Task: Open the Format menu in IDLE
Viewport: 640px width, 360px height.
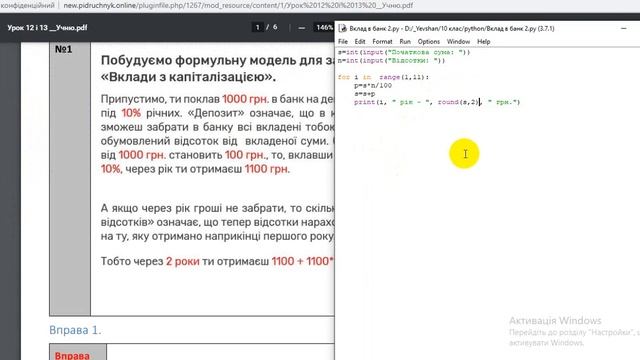Action: coord(382,42)
